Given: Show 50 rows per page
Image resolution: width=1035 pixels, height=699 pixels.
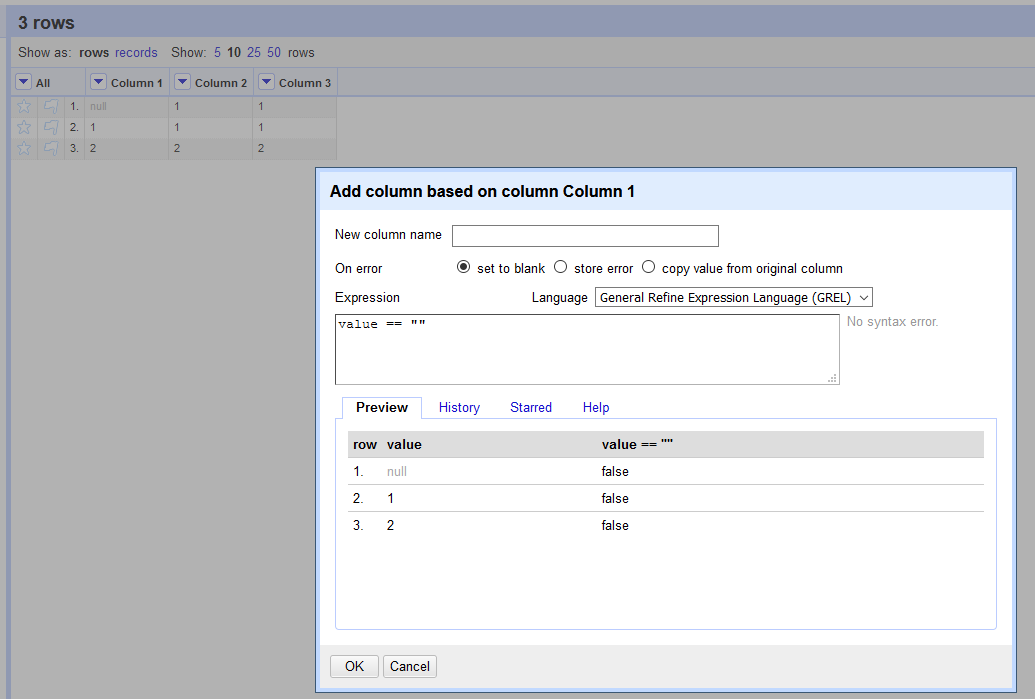Looking at the screenshot, I should [274, 52].
